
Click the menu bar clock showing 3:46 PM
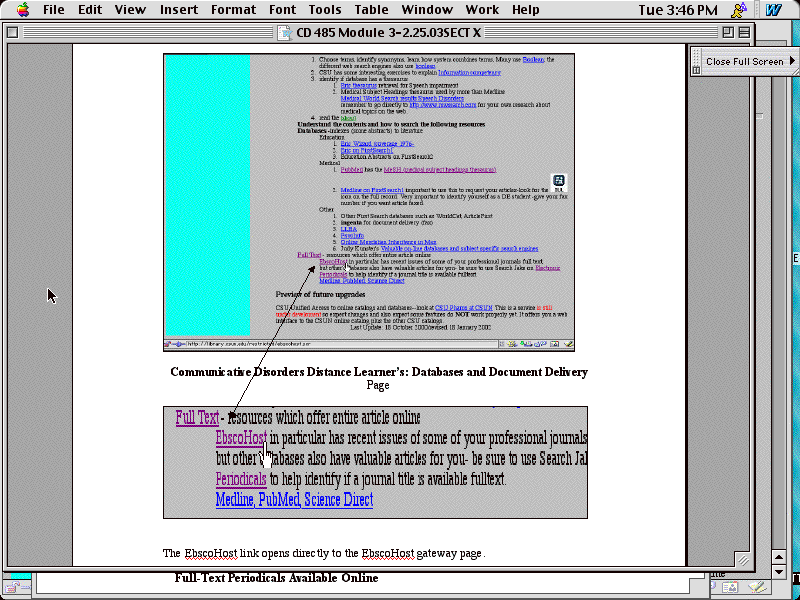point(678,10)
